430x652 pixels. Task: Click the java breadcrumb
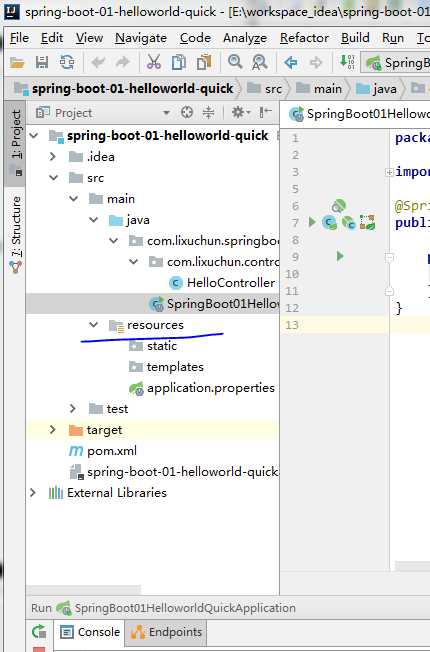(376, 89)
